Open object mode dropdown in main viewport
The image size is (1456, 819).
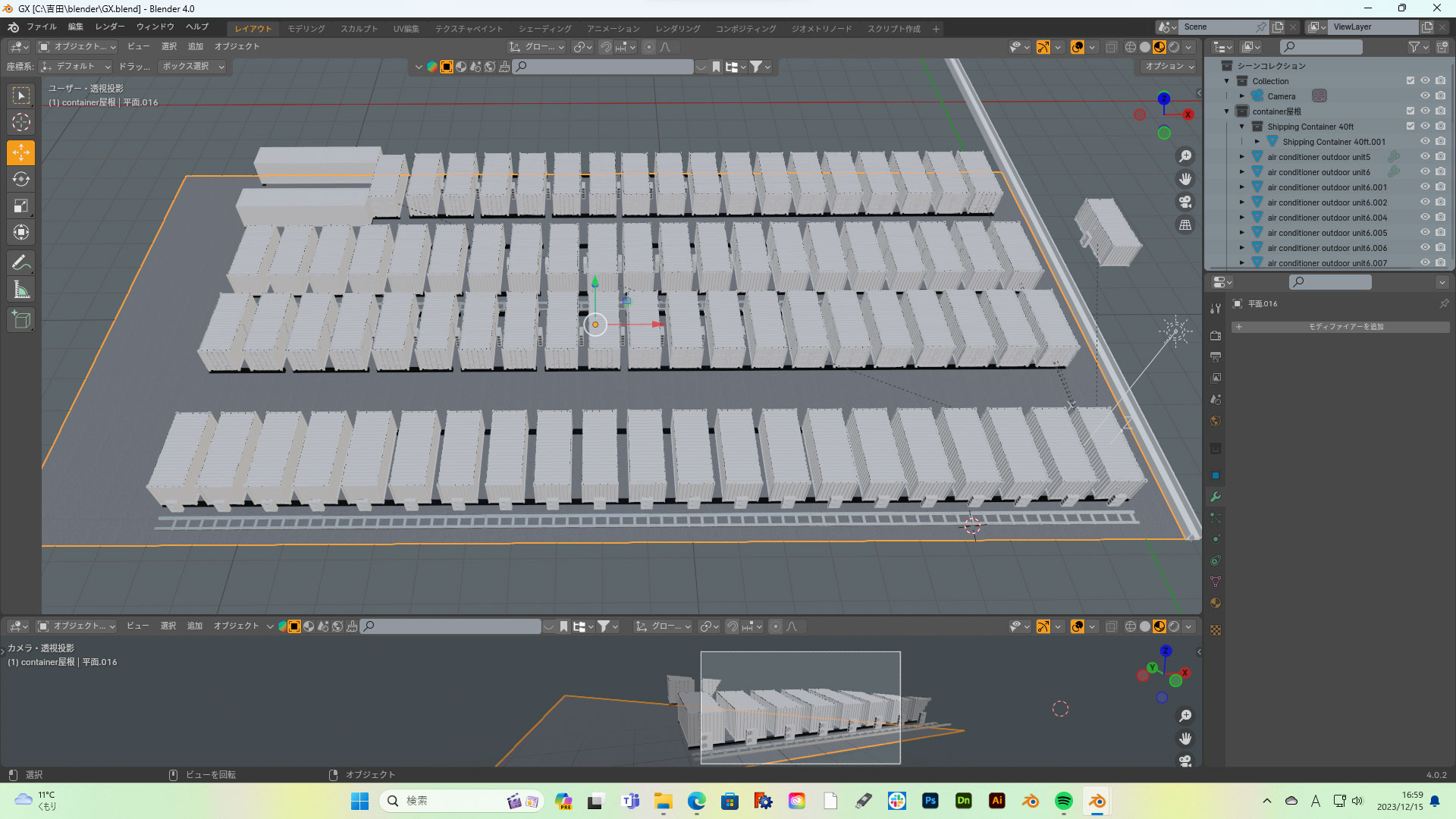coord(77,47)
